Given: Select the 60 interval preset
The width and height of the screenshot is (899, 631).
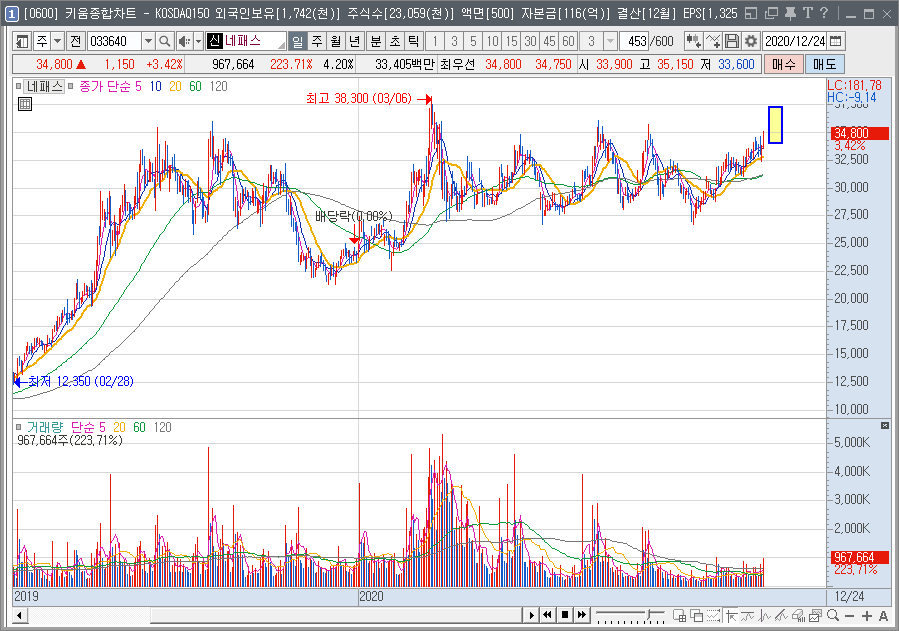Looking at the screenshot, I should pyautogui.click(x=568, y=41).
